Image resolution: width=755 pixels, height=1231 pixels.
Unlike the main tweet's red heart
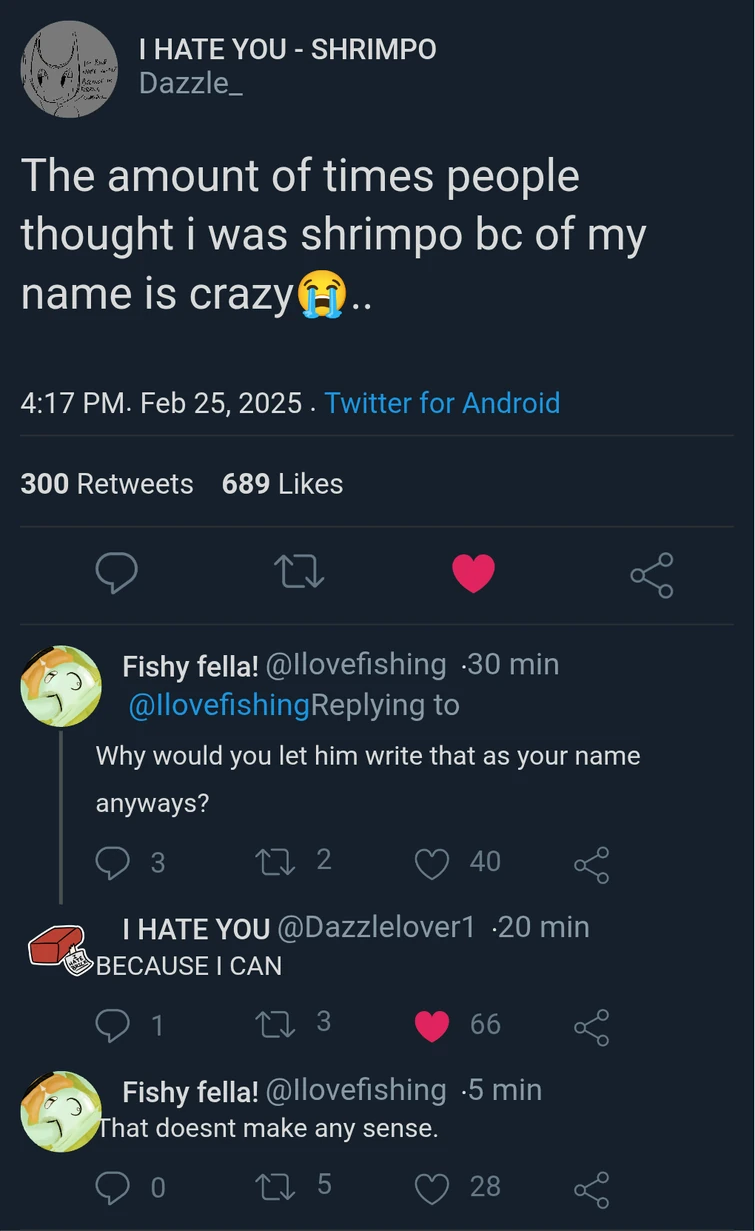pyautogui.click(x=473, y=573)
